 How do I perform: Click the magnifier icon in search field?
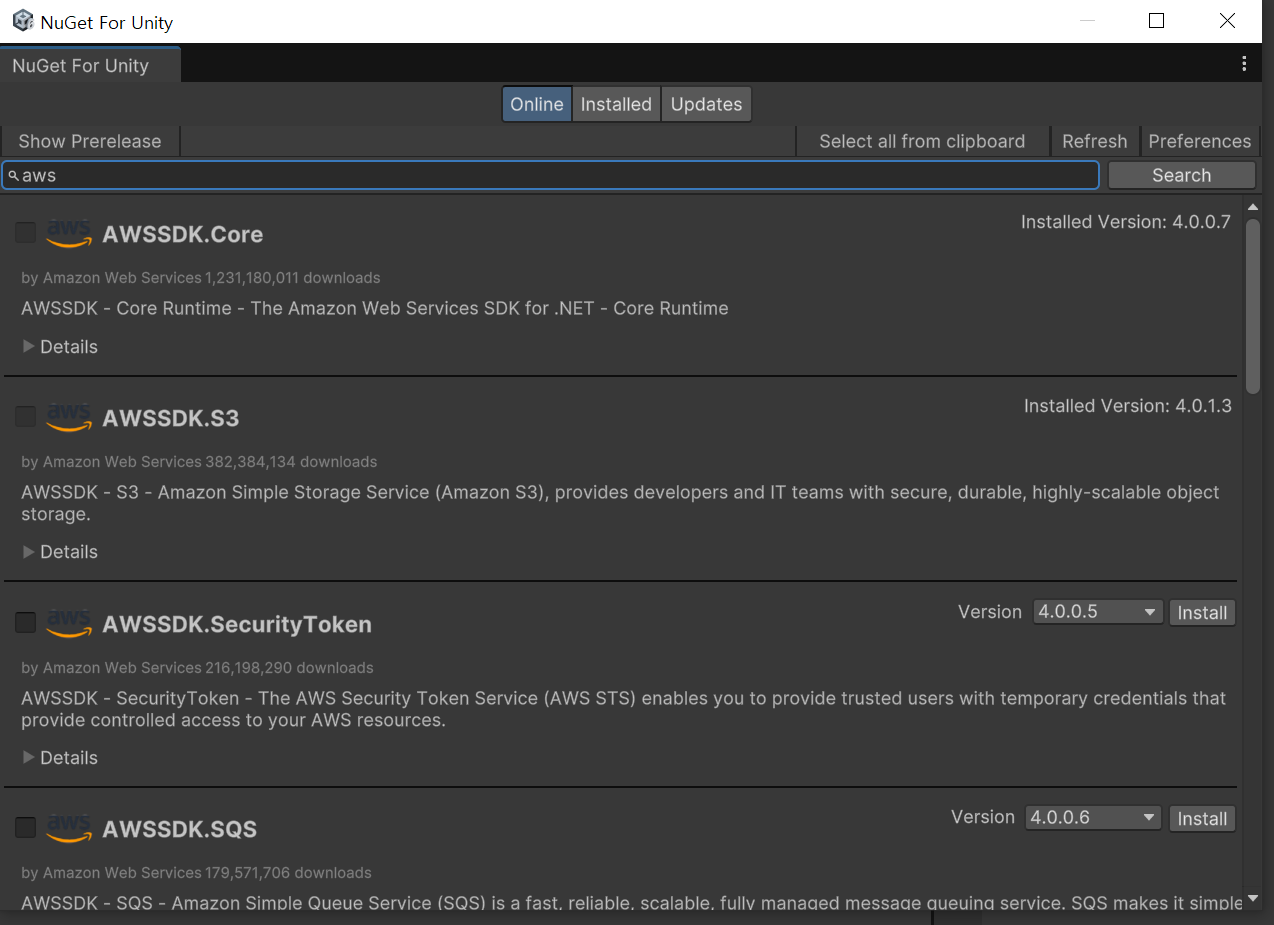pyautogui.click(x=14, y=176)
